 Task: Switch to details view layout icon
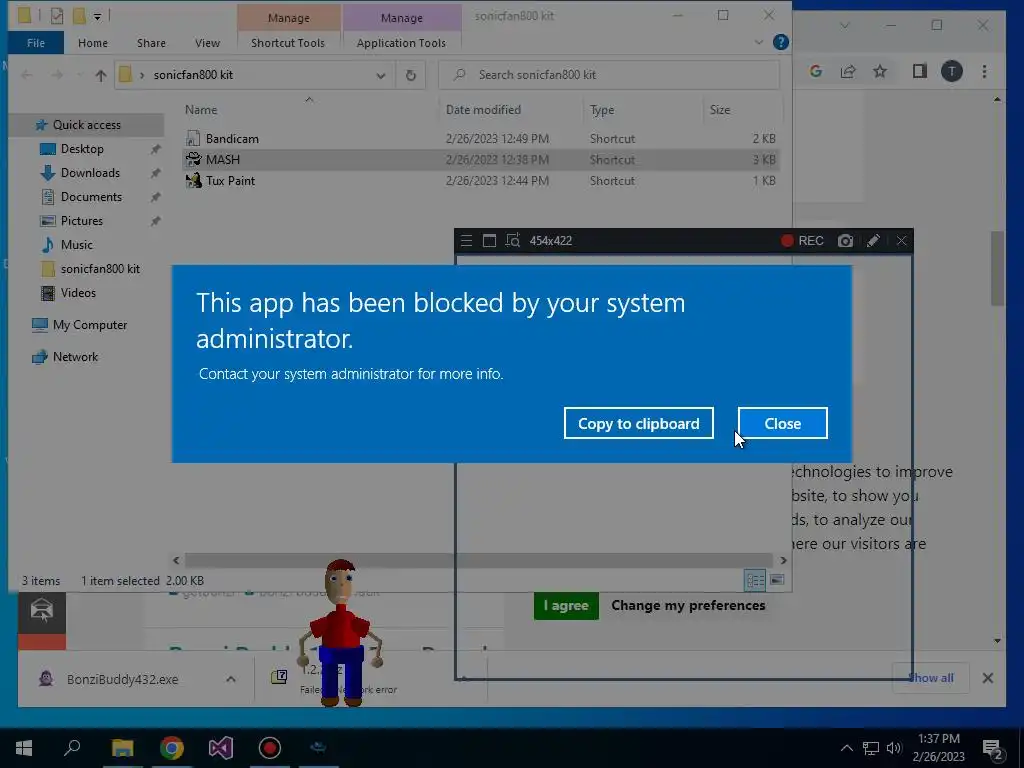pos(756,580)
